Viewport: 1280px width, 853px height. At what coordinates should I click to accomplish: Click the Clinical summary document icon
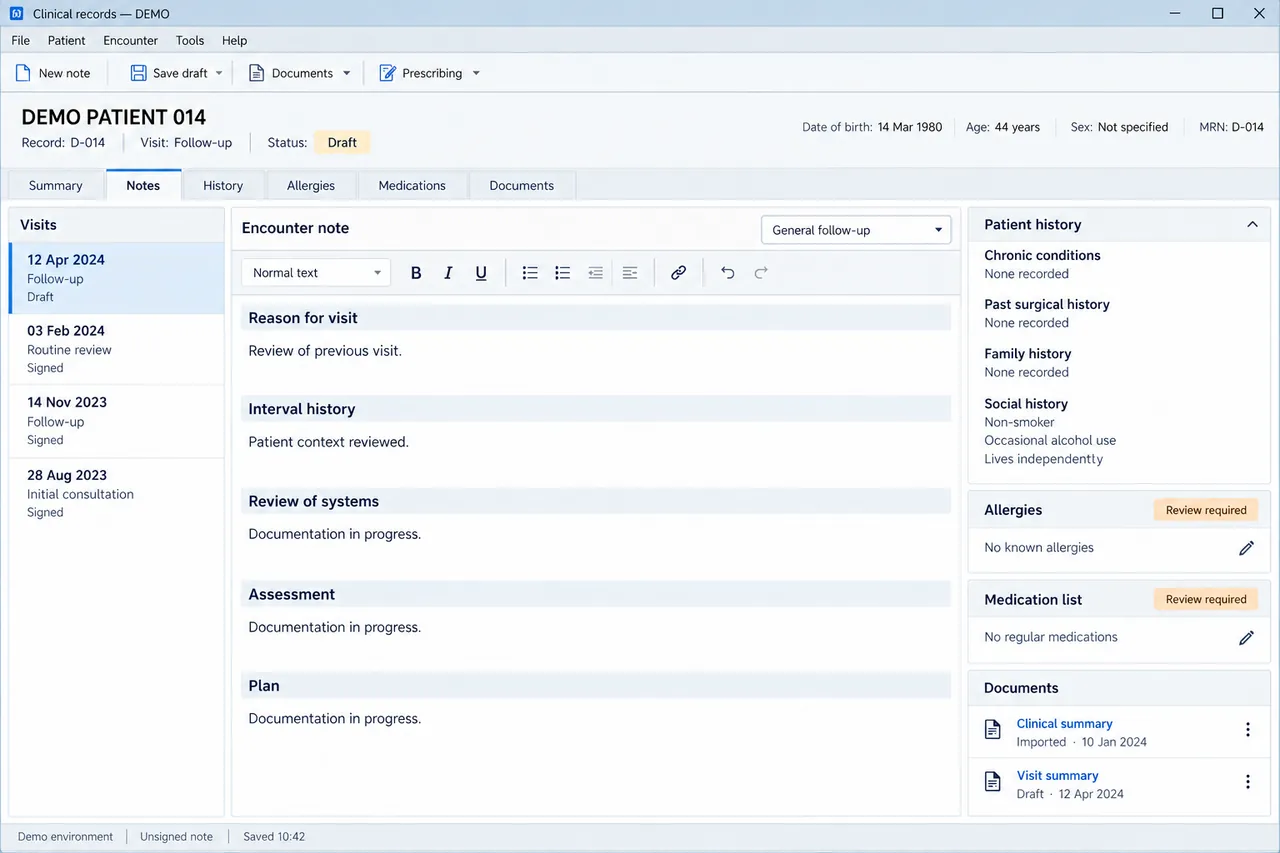tap(992, 730)
